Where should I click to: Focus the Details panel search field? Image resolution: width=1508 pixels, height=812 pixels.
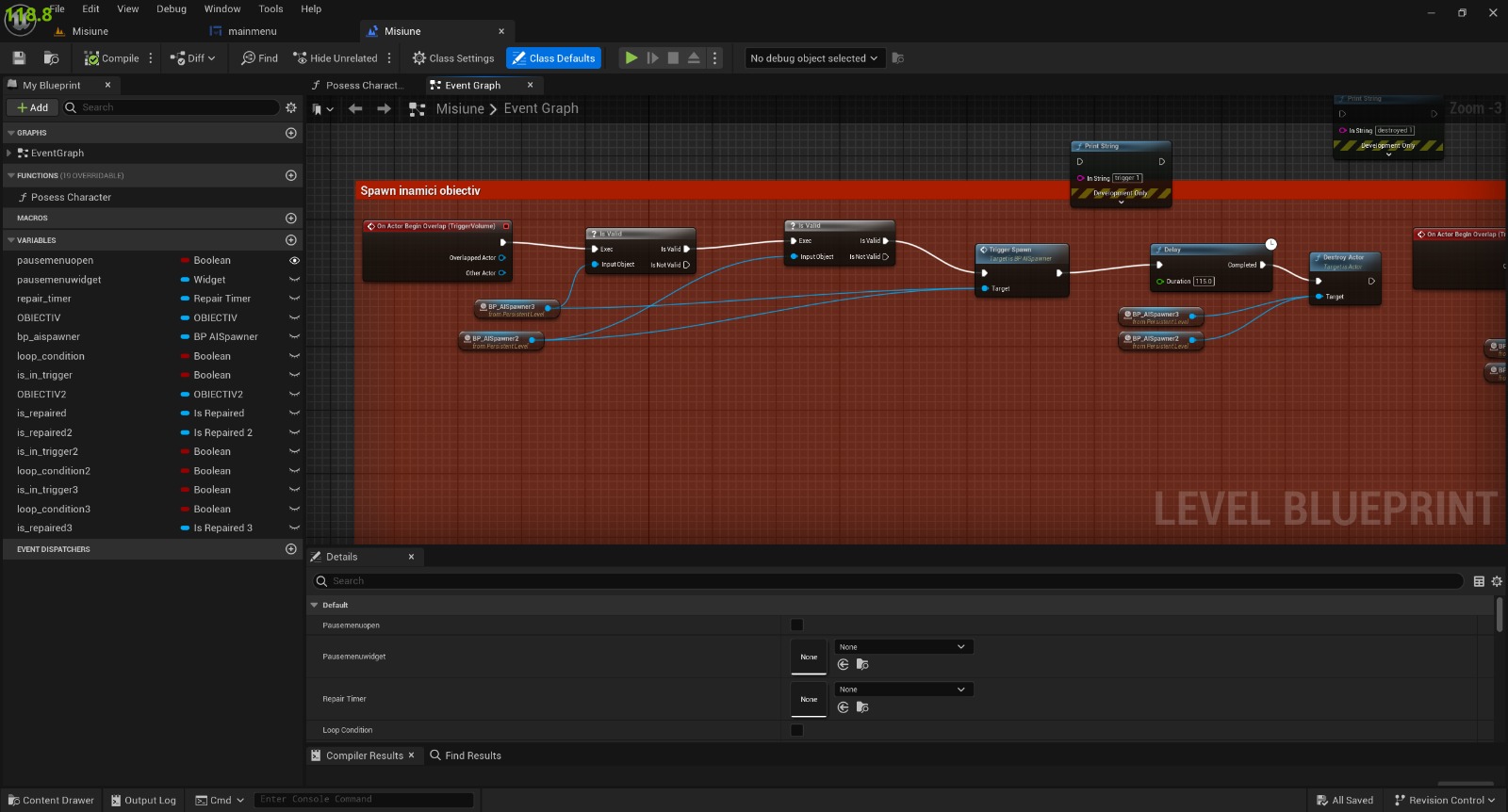(888, 581)
